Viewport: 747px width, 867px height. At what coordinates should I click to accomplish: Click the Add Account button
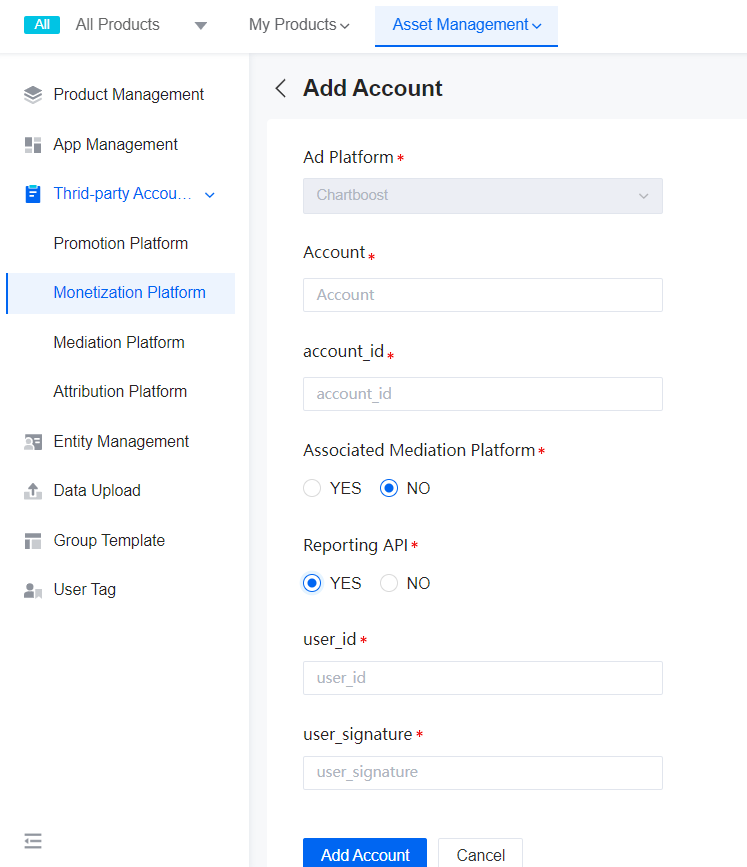pos(364,854)
